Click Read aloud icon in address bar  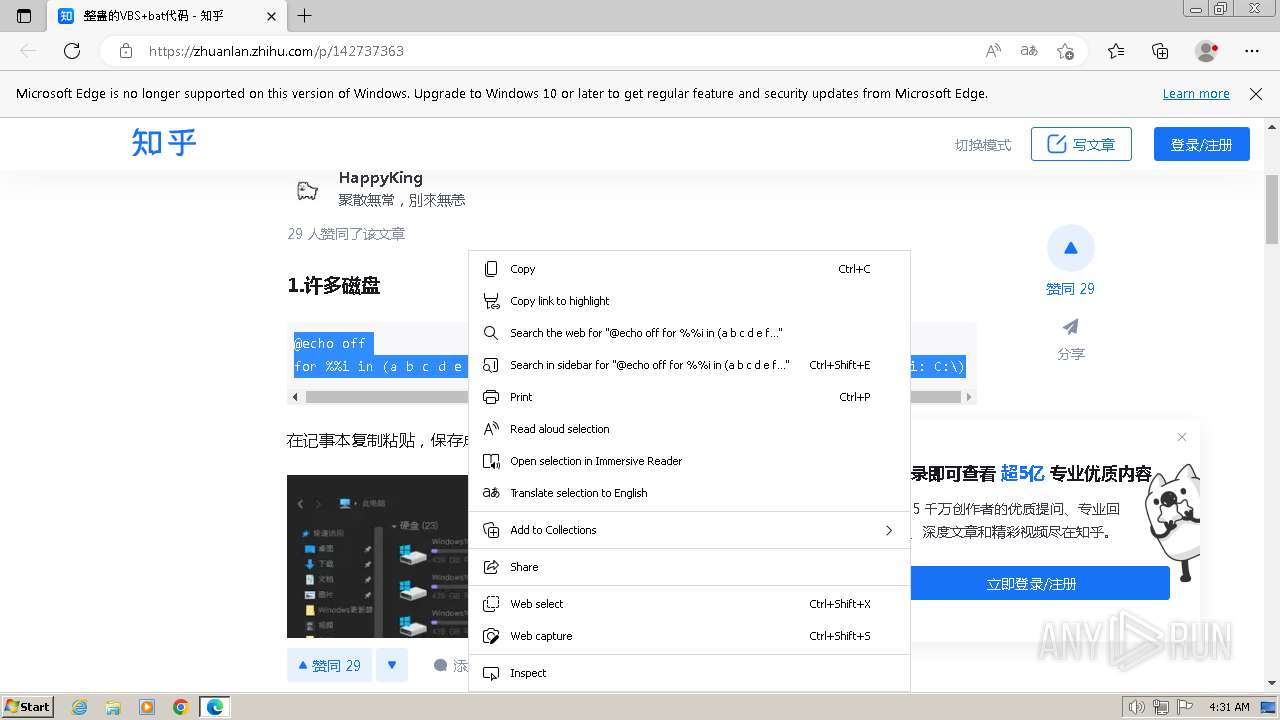pyautogui.click(x=993, y=51)
